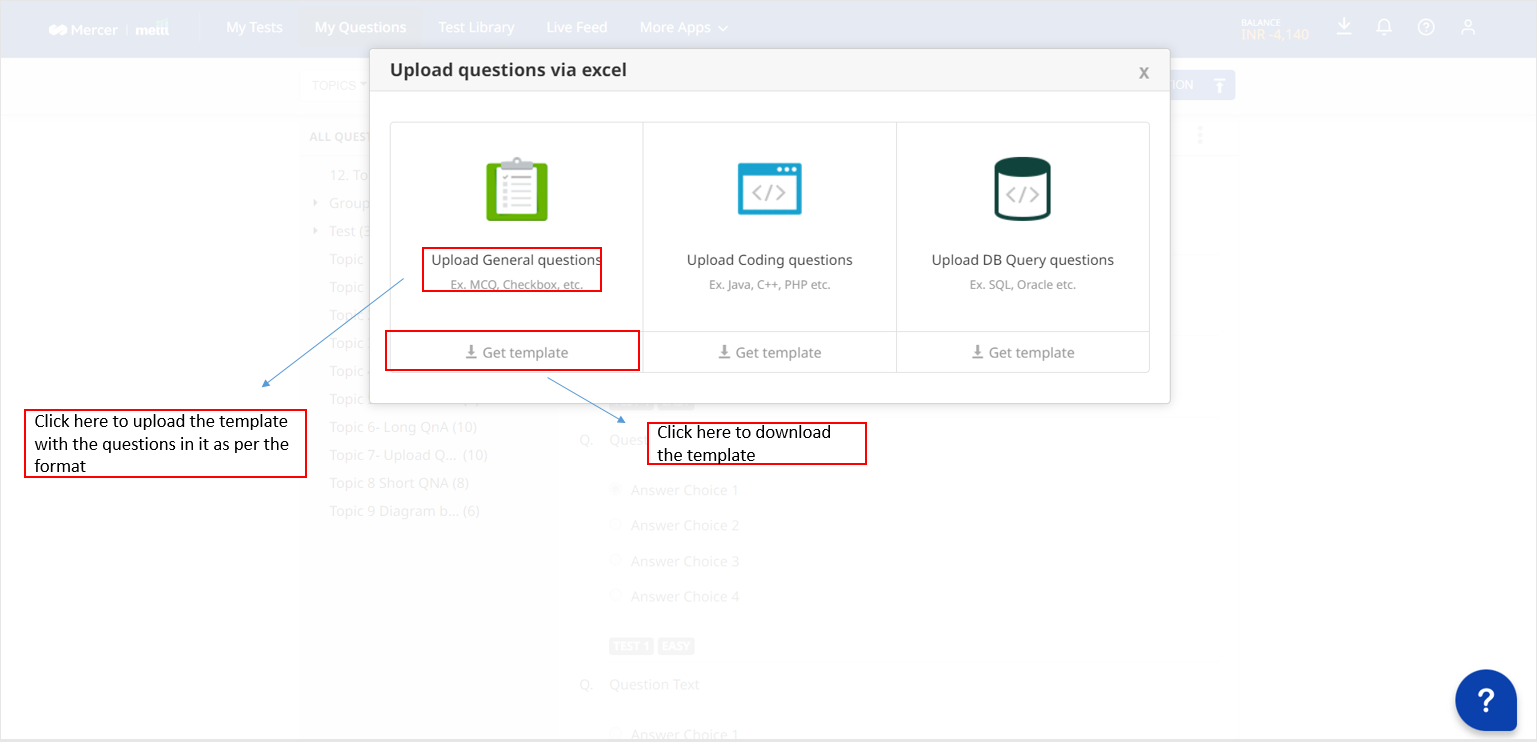Viewport: 1537px width, 742px height.
Task: Click the DB Query database cylinder icon
Action: point(1022,189)
